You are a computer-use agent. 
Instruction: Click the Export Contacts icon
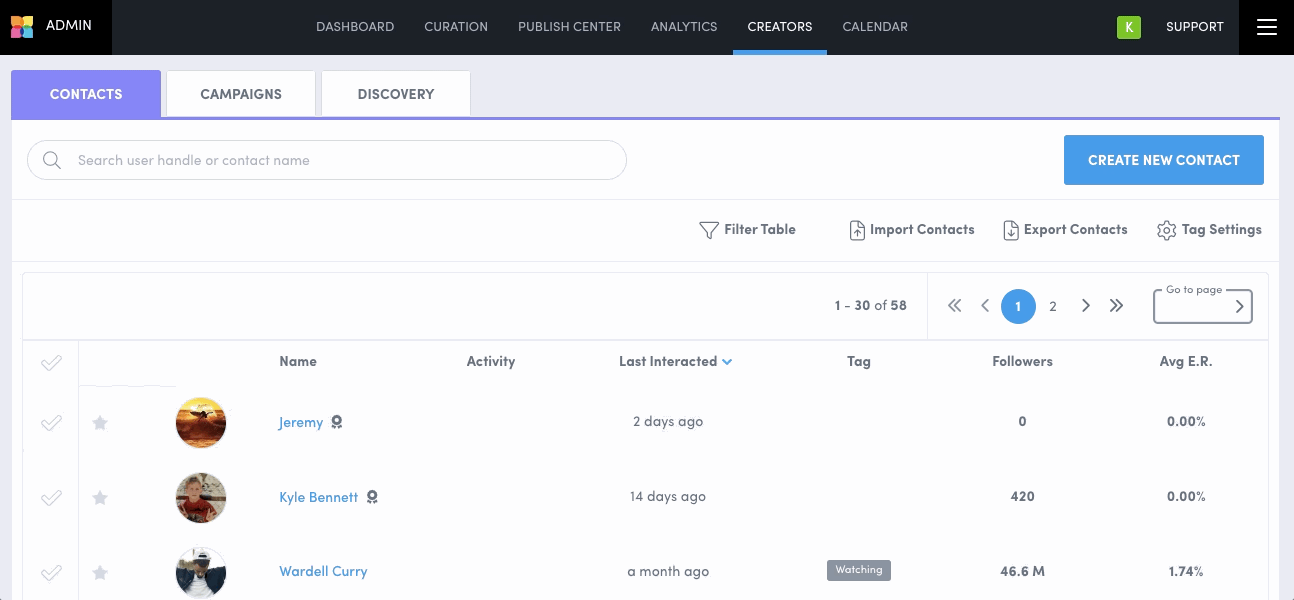coord(1011,230)
